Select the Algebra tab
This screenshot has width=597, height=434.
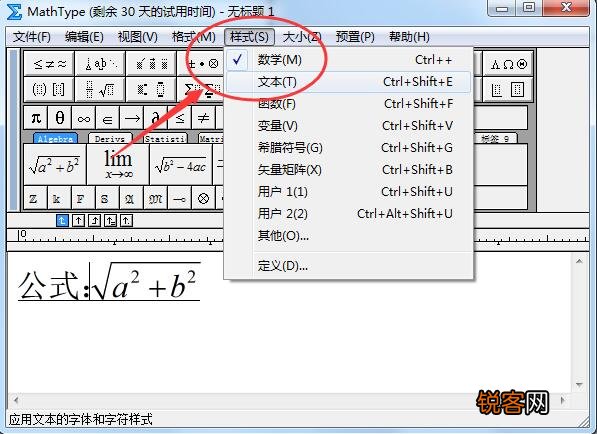(55, 138)
